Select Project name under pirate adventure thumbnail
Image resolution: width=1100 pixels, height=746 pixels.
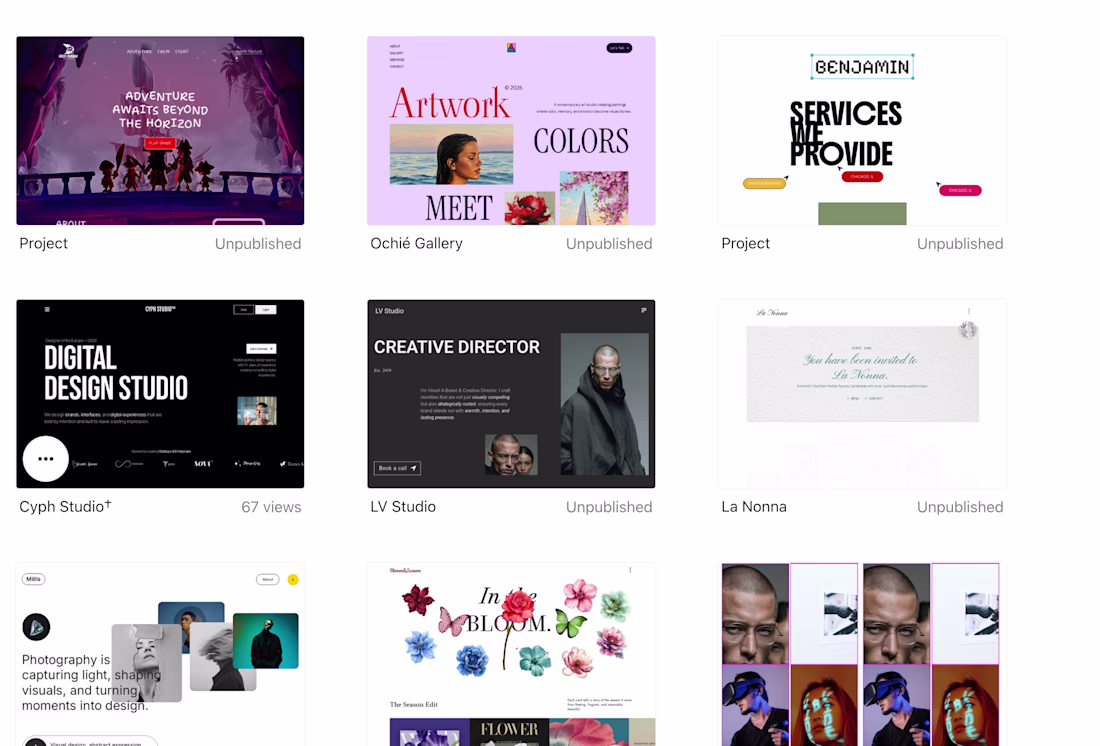(43, 244)
